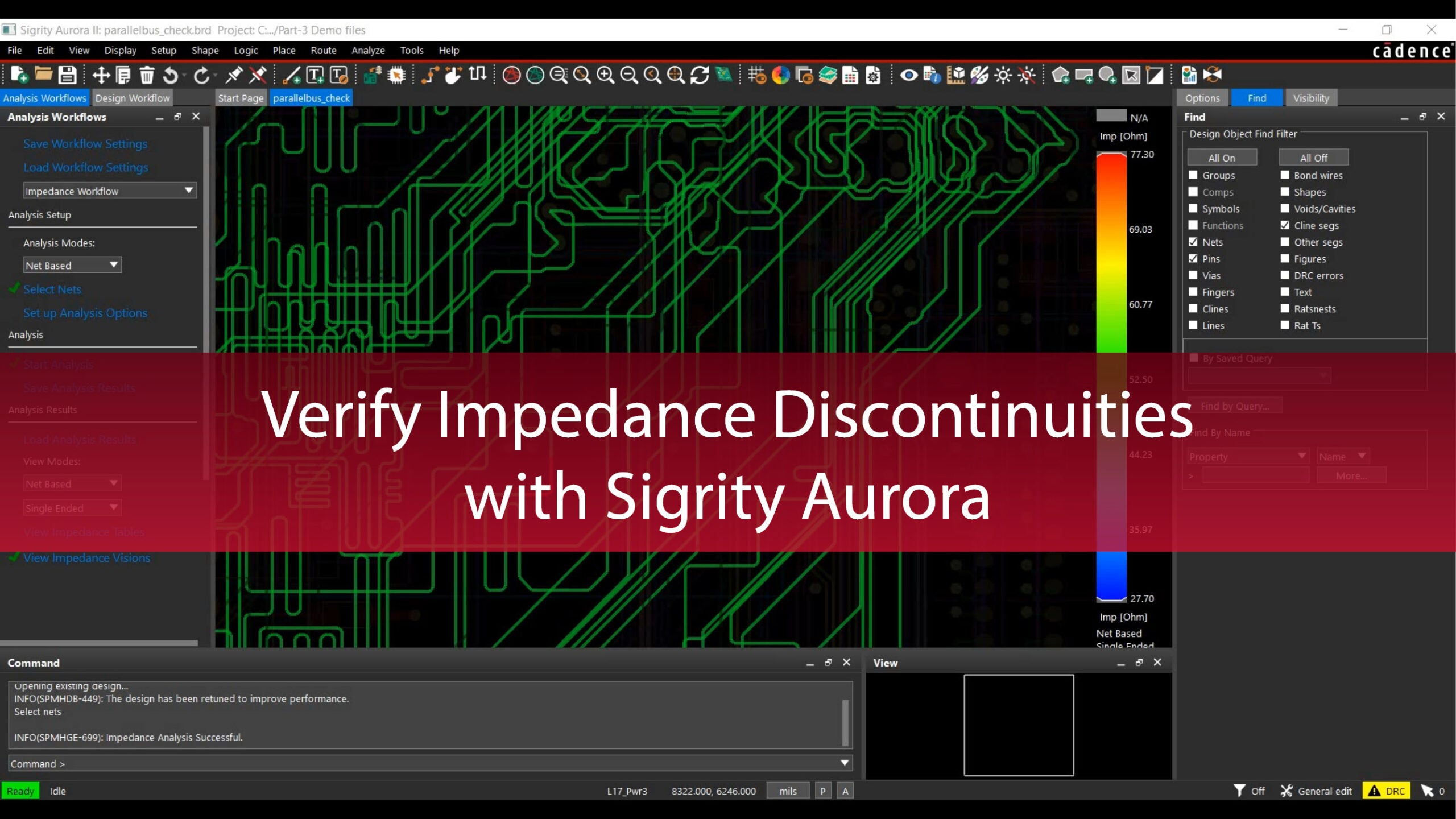Open a design with the folder icon
The height and width of the screenshot is (819, 1456).
tap(43, 75)
